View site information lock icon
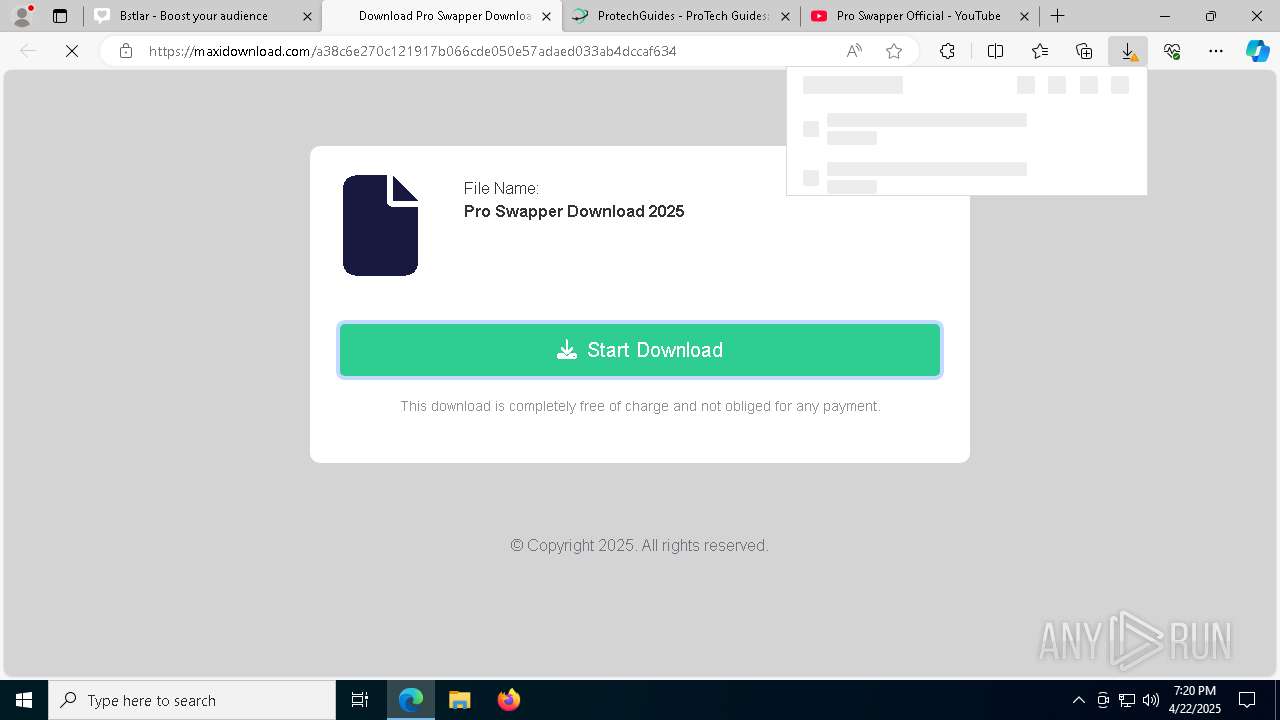The width and height of the screenshot is (1280, 720). 126,51
